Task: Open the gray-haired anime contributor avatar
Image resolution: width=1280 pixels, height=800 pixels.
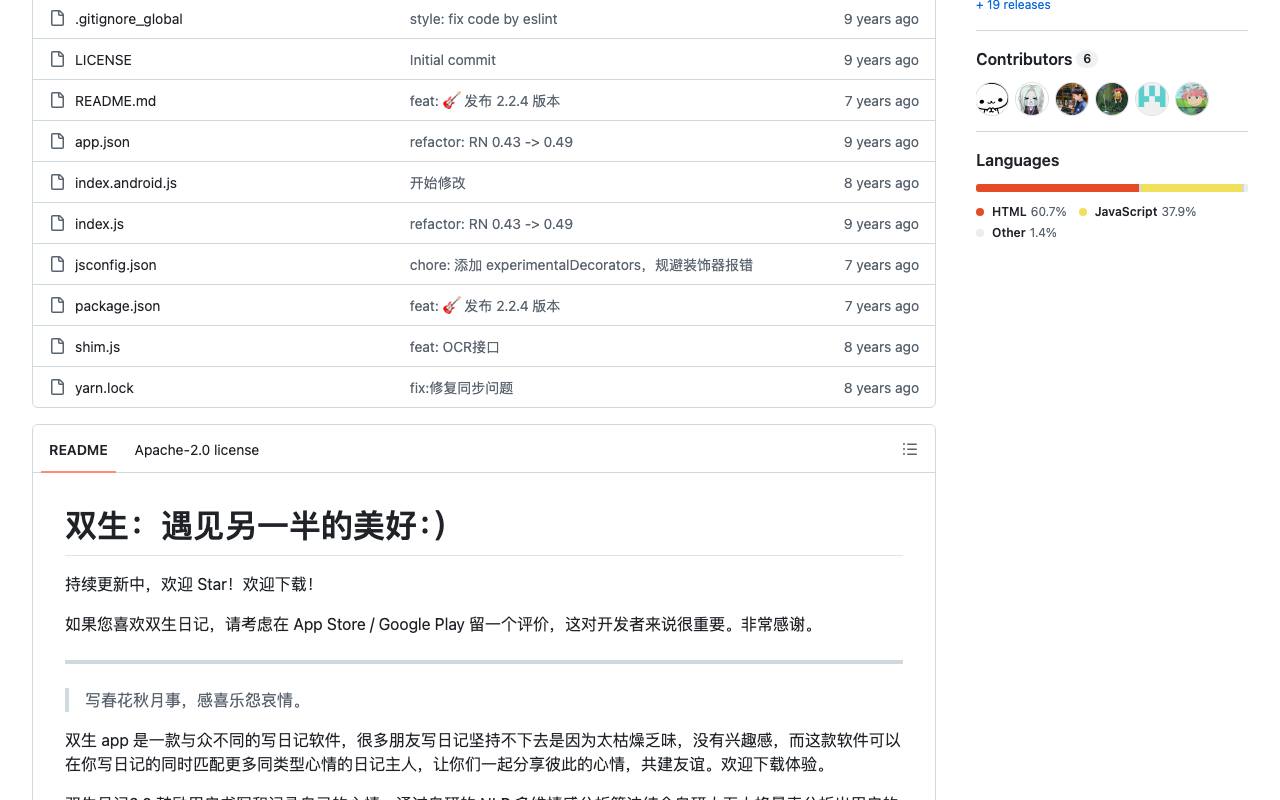Action: pyautogui.click(x=1032, y=99)
